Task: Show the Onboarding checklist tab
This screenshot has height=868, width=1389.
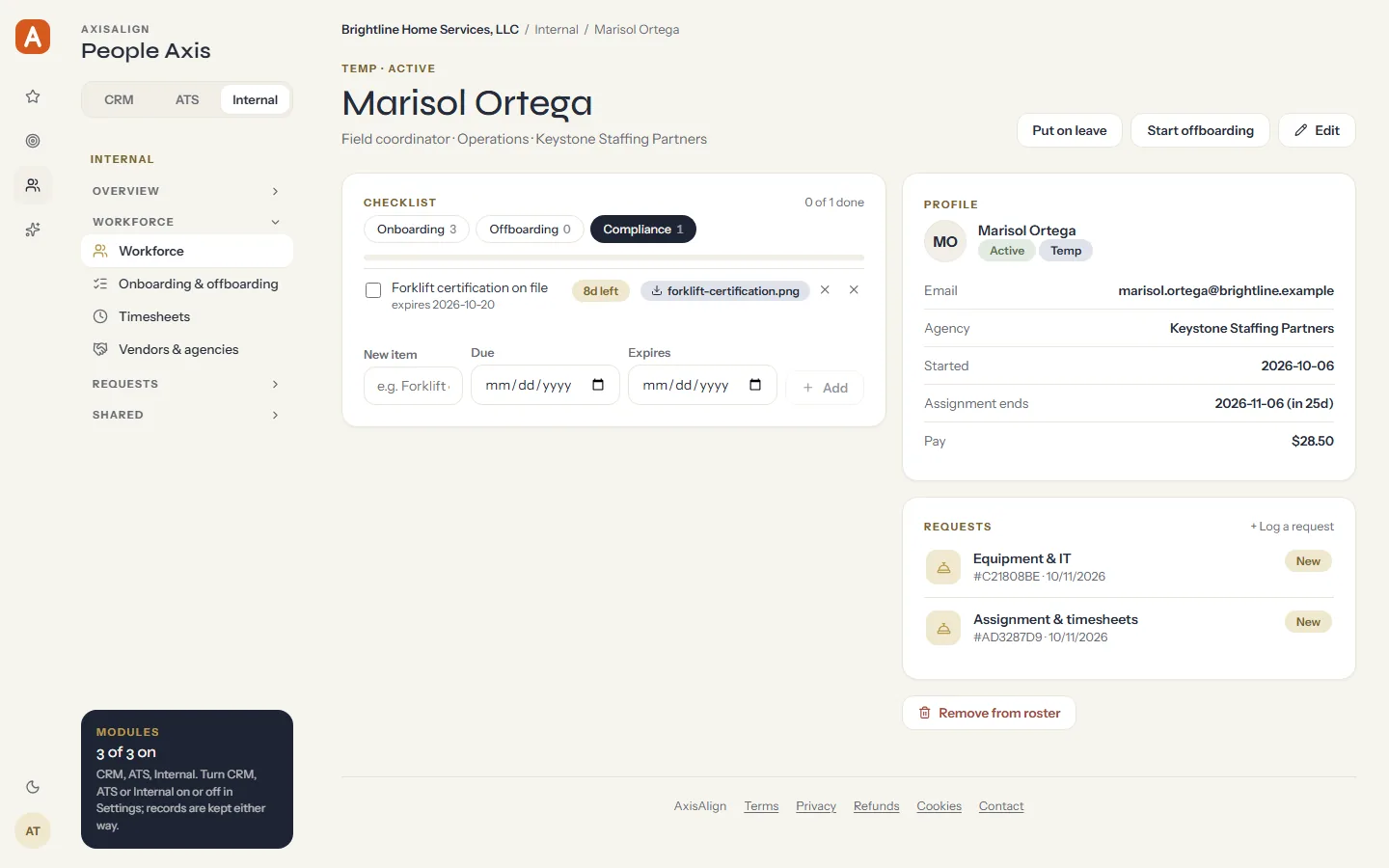Action: [x=417, y=230]
